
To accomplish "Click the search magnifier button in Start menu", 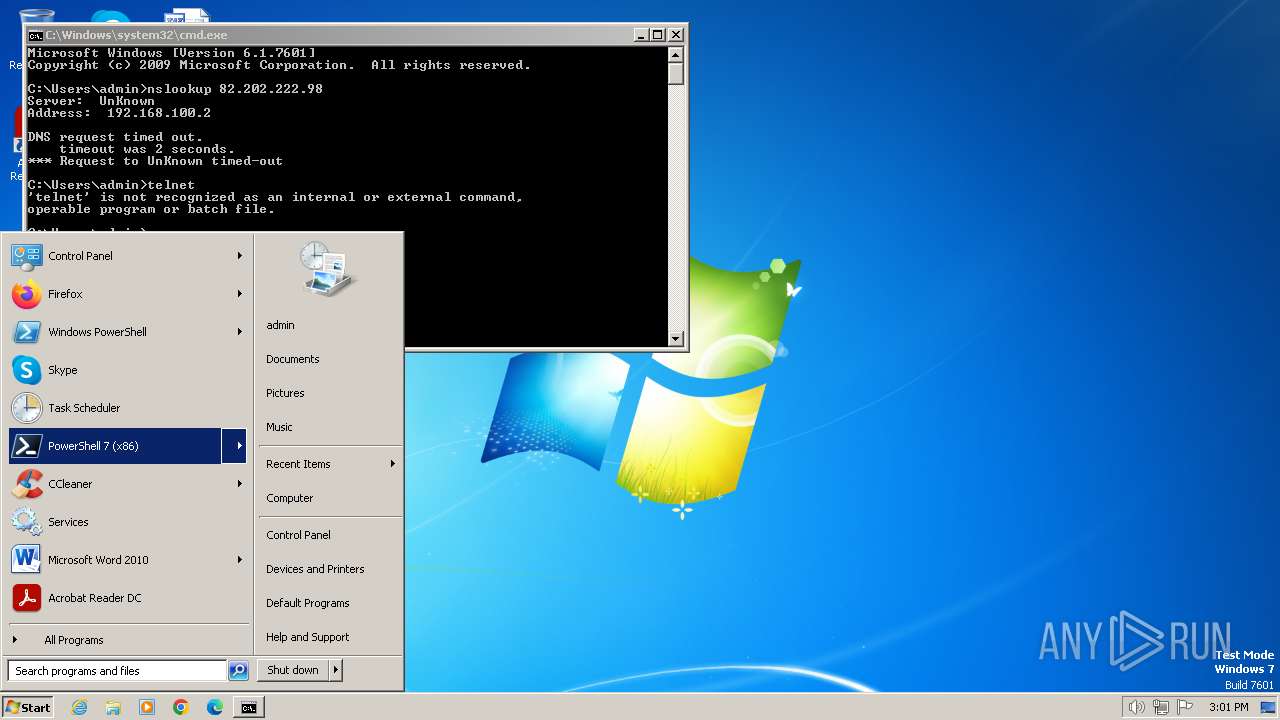I will click(238, 671).
